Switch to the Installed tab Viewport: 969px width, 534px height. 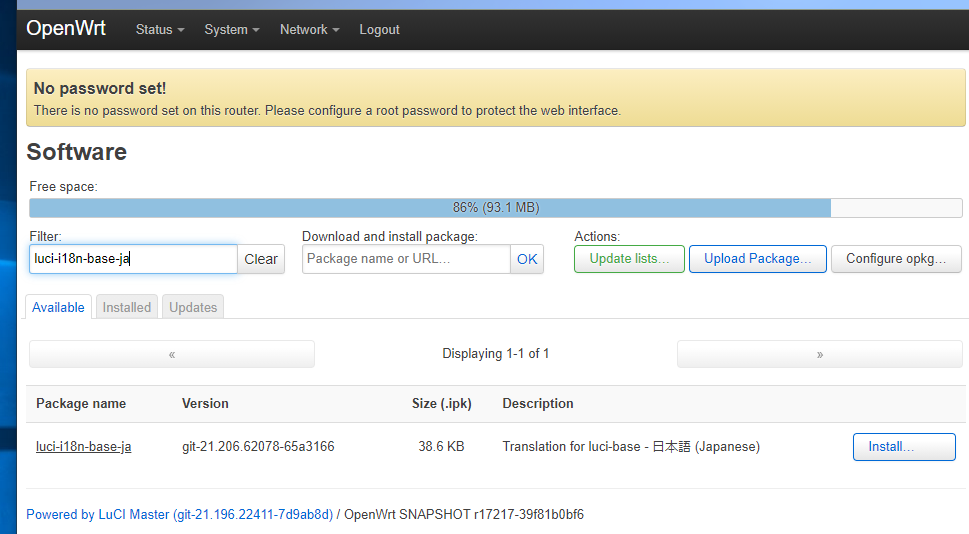(x=127, y=307)
